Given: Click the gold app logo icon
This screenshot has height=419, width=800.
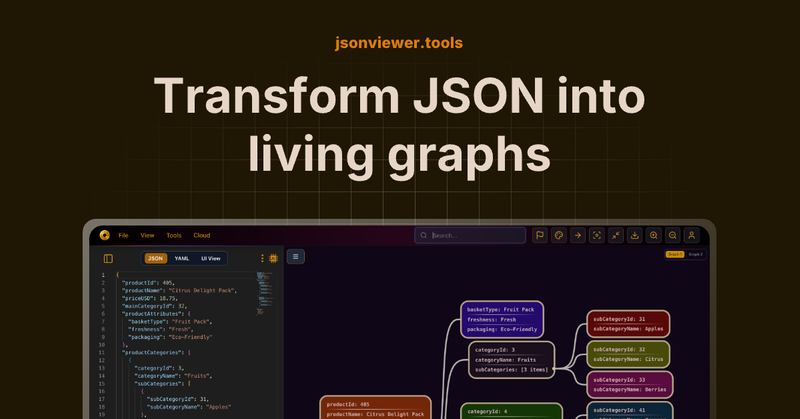Looking at the screenshot, I should (x=105, y=235).
